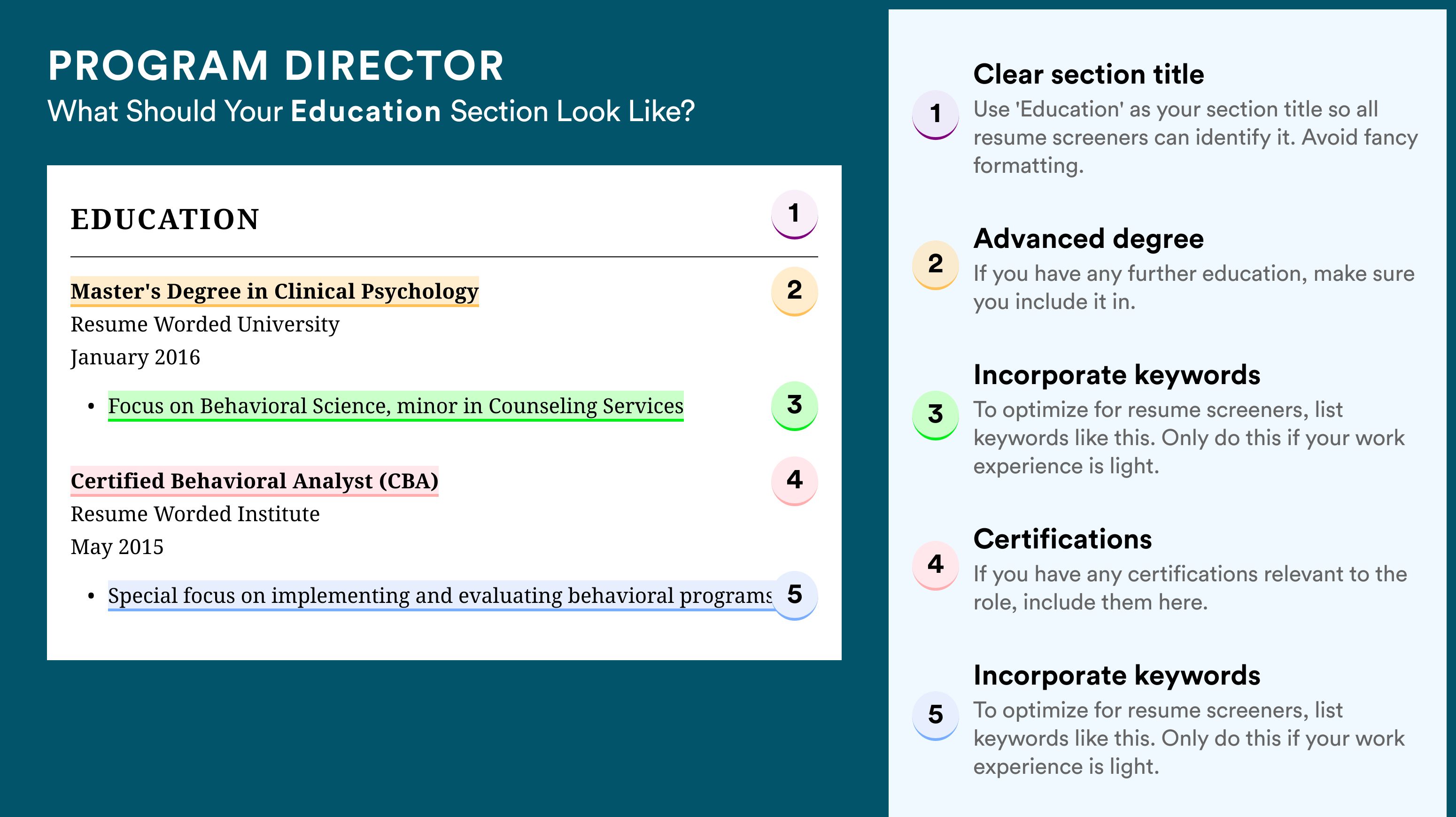Click the highlighted Master's Degree in Clinical Psychology
Screen dimensions: 1456x817
(x=275, y=292)
